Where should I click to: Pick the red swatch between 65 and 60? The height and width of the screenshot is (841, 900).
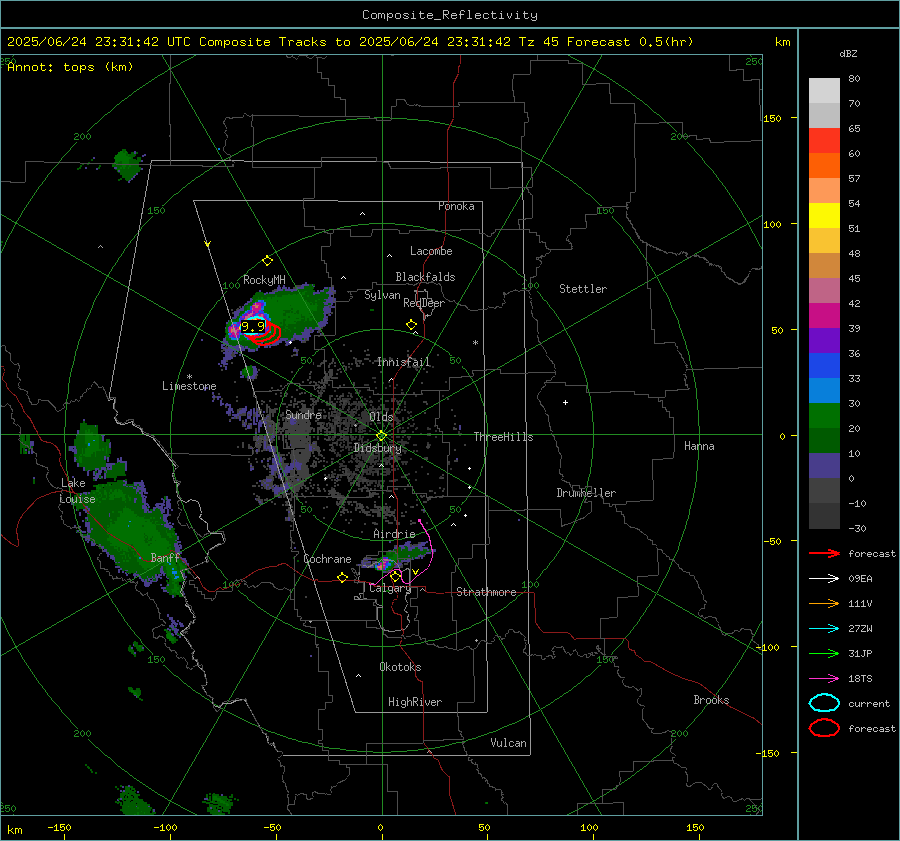pos(824,141)
